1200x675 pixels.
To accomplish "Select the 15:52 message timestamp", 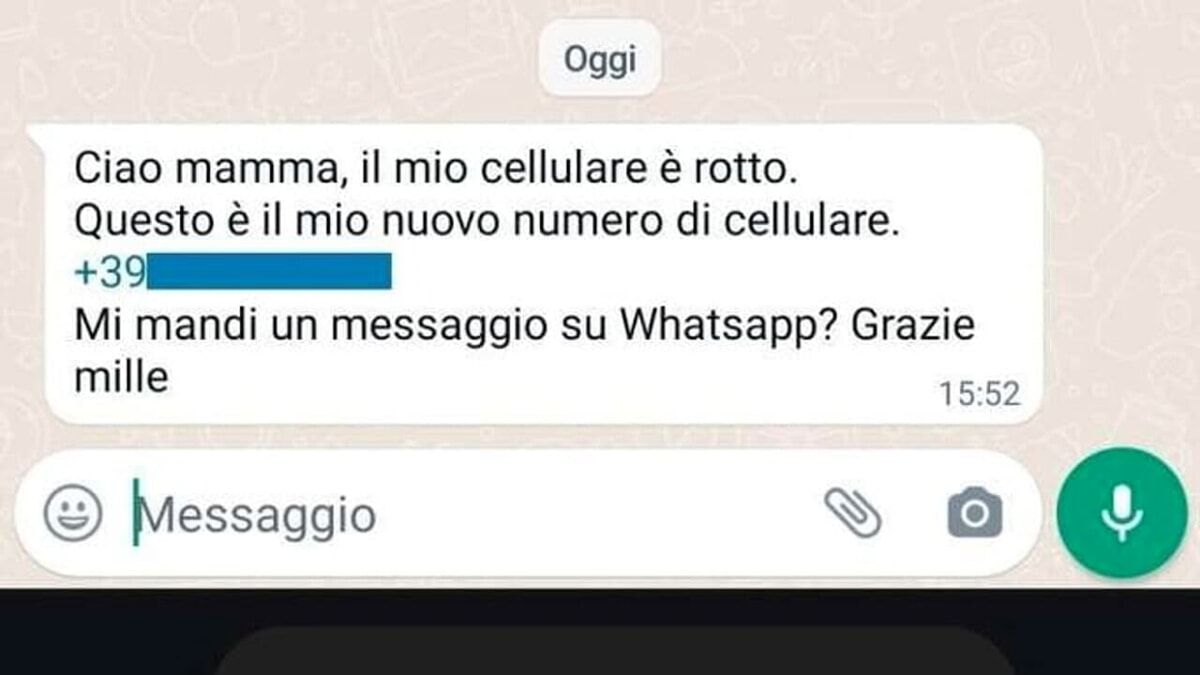I will (x=980, y=395).
